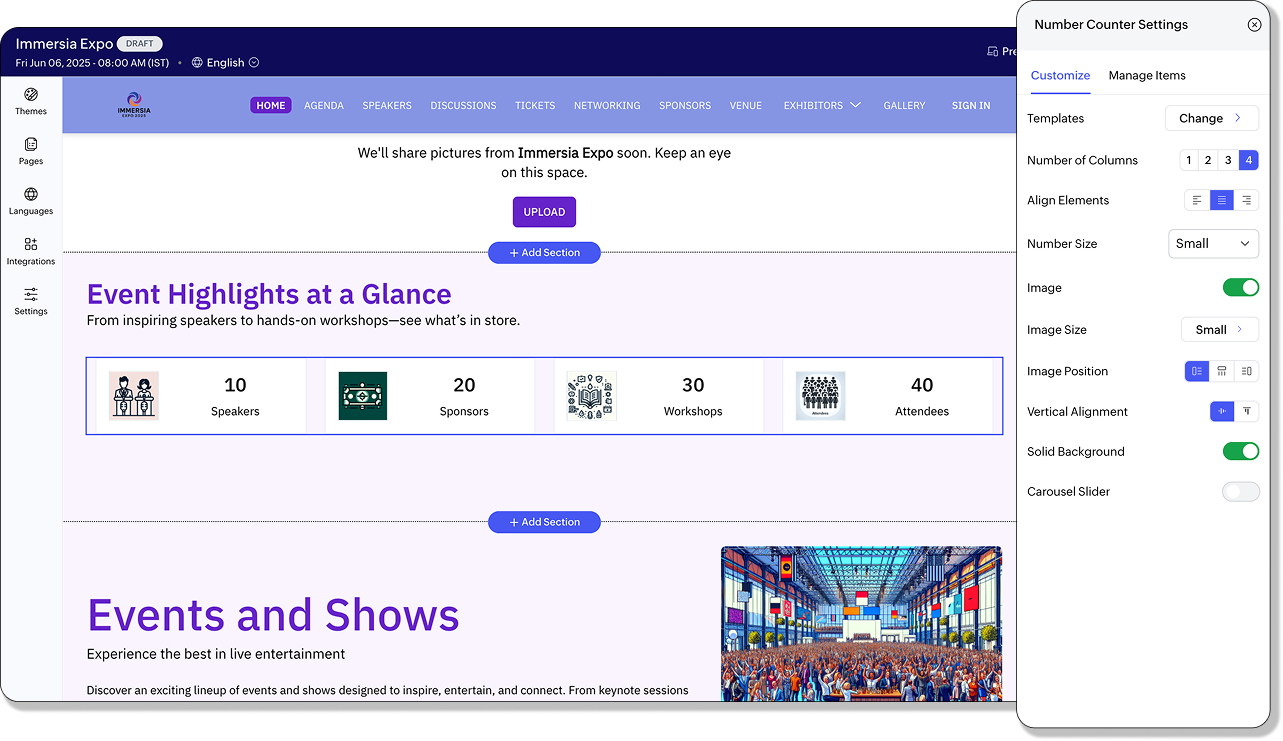Open the GALLERY page
This screenshot has width=1283, height=741.
[x=904, y=105]
